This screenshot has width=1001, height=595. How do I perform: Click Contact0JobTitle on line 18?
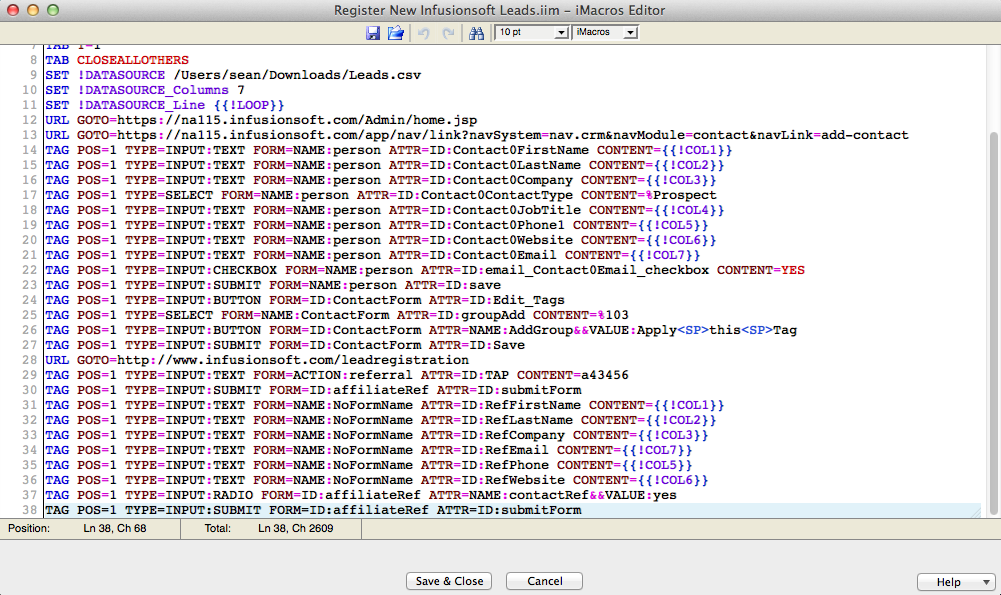pos(516,210)
